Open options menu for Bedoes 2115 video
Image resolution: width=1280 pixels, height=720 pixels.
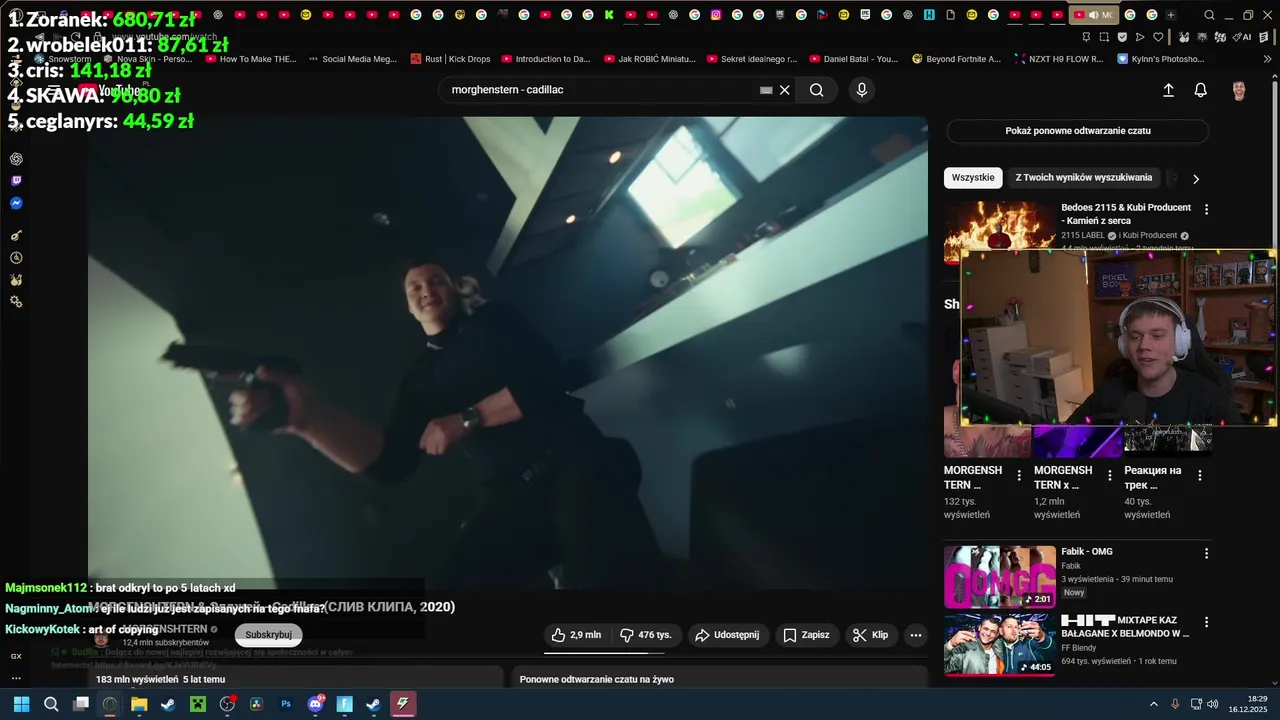tap(1206, 210)
